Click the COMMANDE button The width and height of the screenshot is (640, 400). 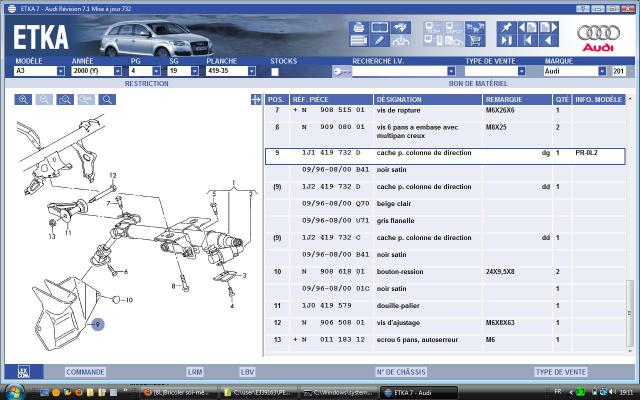tap(85, 372)
